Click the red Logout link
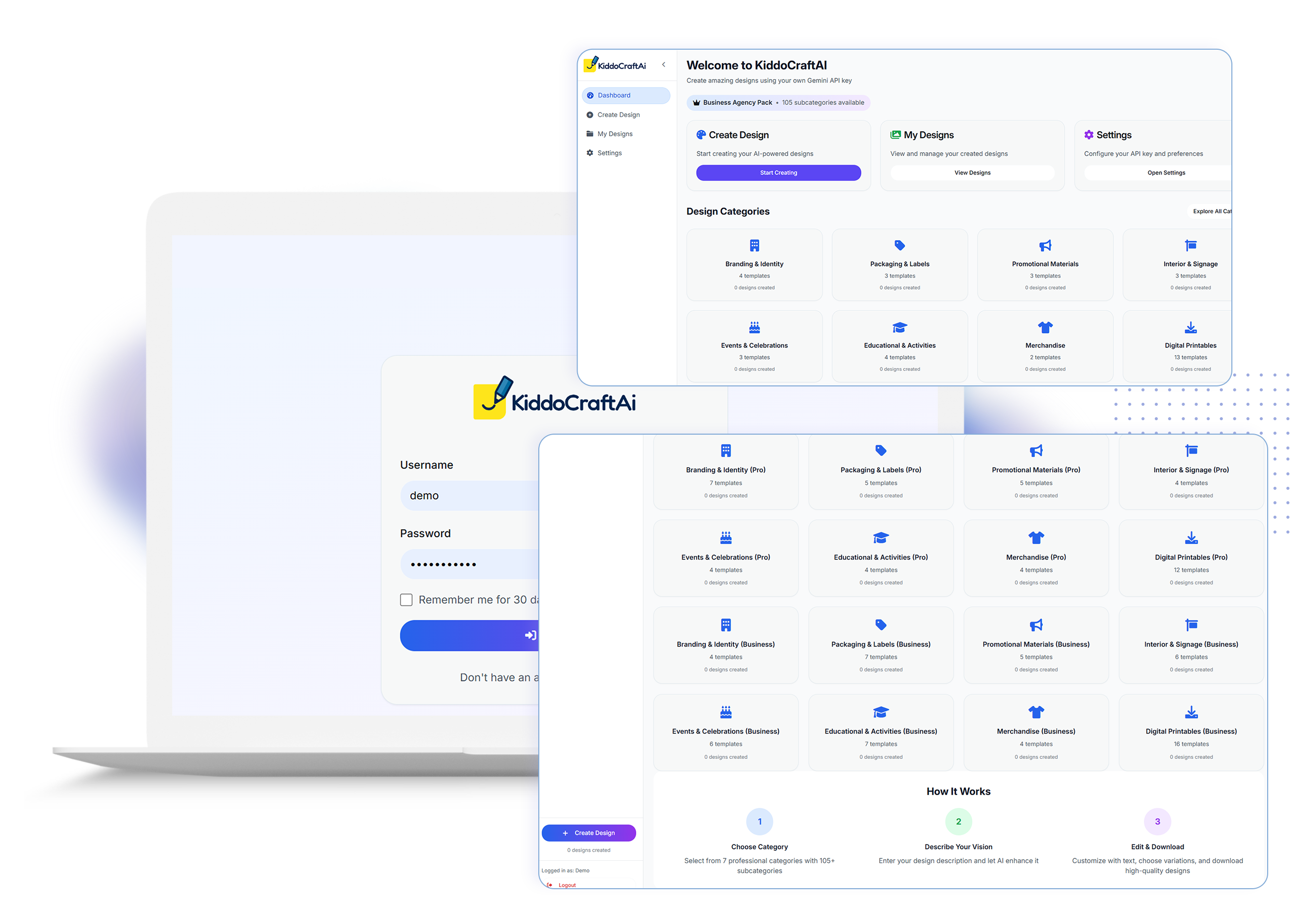The image size is (1307, 924). 562,885
